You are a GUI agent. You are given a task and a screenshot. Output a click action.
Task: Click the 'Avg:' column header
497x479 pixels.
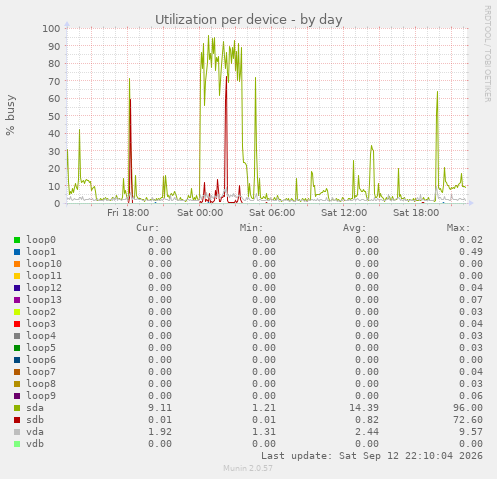(x=355, y=228)
